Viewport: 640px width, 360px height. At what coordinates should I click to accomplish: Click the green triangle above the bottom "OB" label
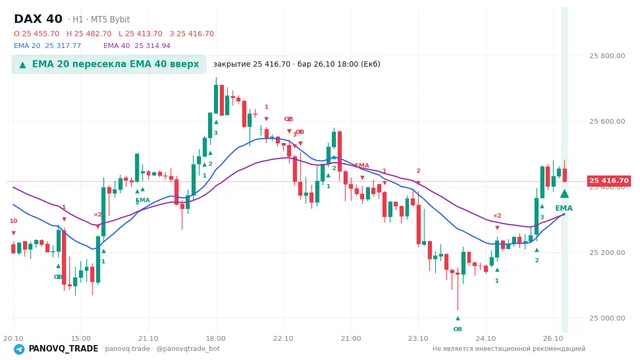458,318
